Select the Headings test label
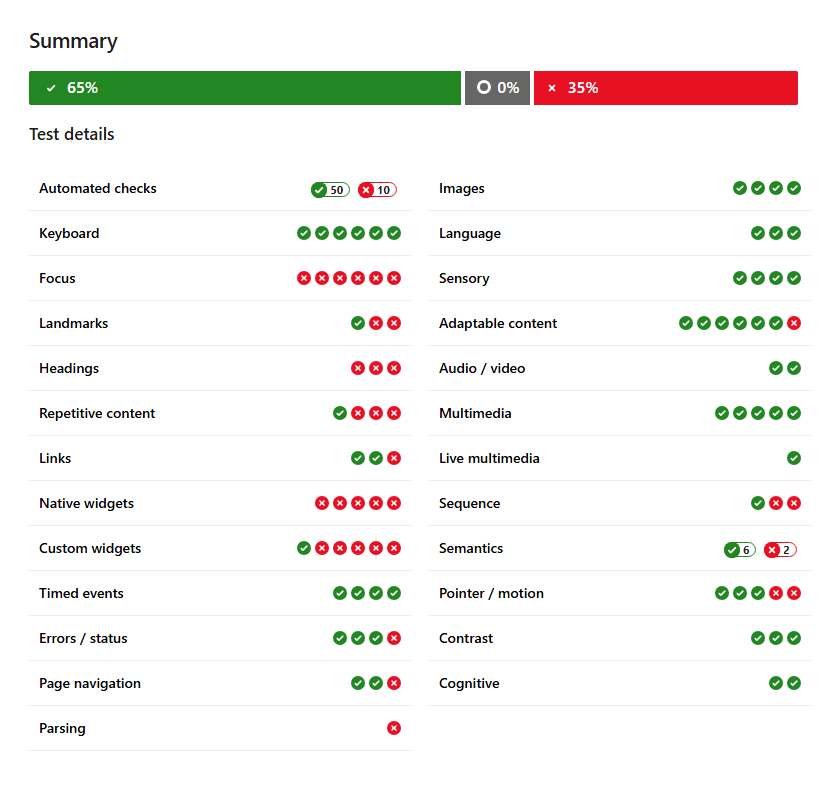 69,368
